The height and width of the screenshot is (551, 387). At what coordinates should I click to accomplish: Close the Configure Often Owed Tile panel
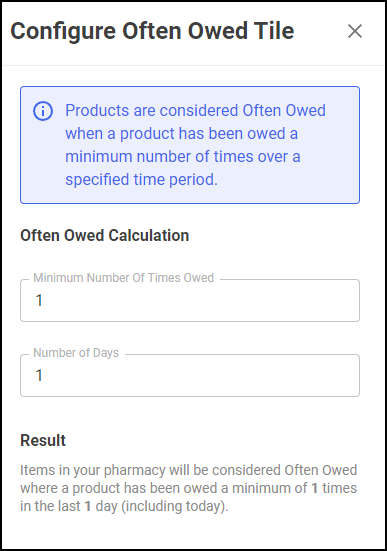click(x=355, y=31)
